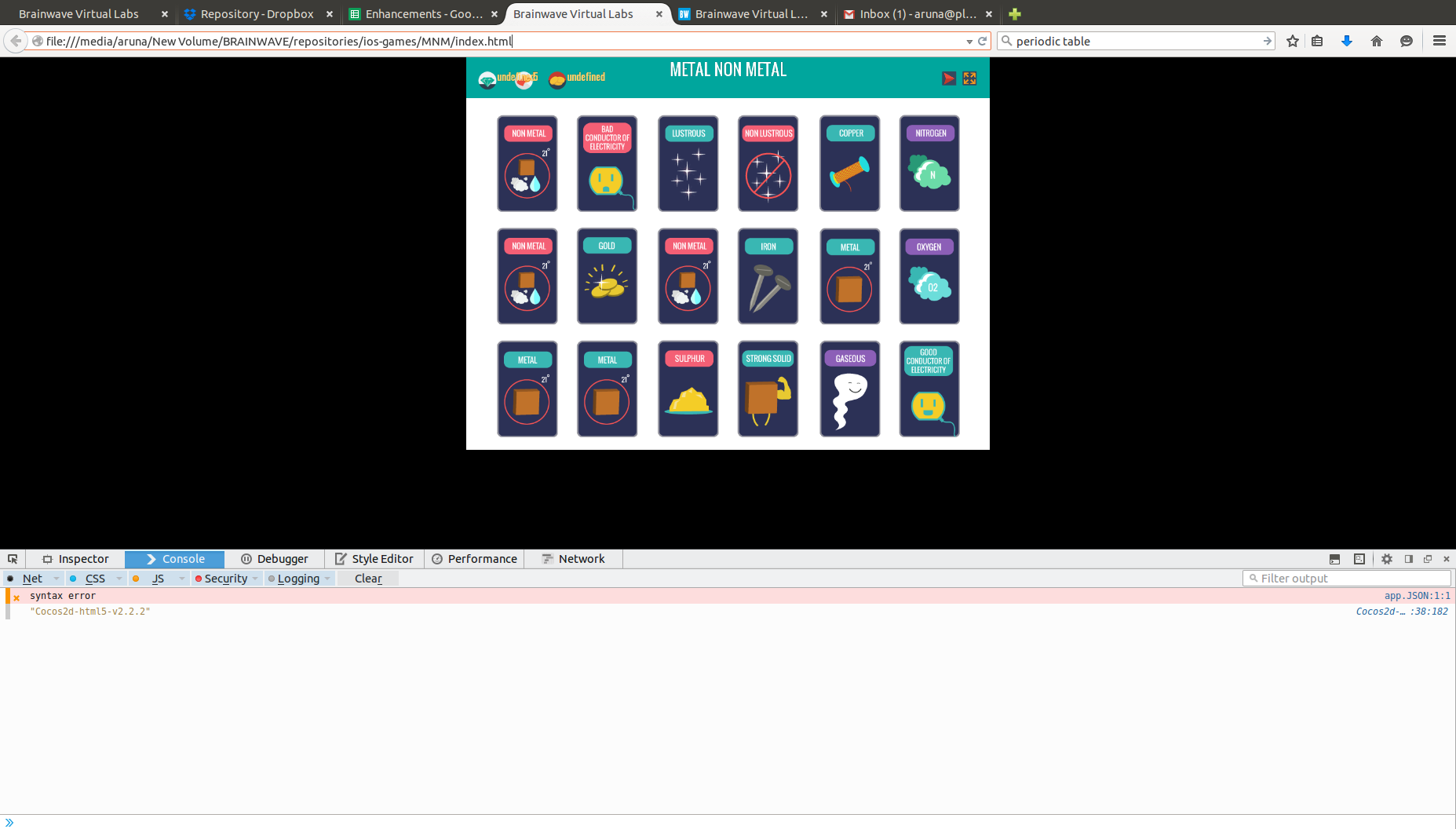Click the element picker icon in devtools

[x=13, y=559]
